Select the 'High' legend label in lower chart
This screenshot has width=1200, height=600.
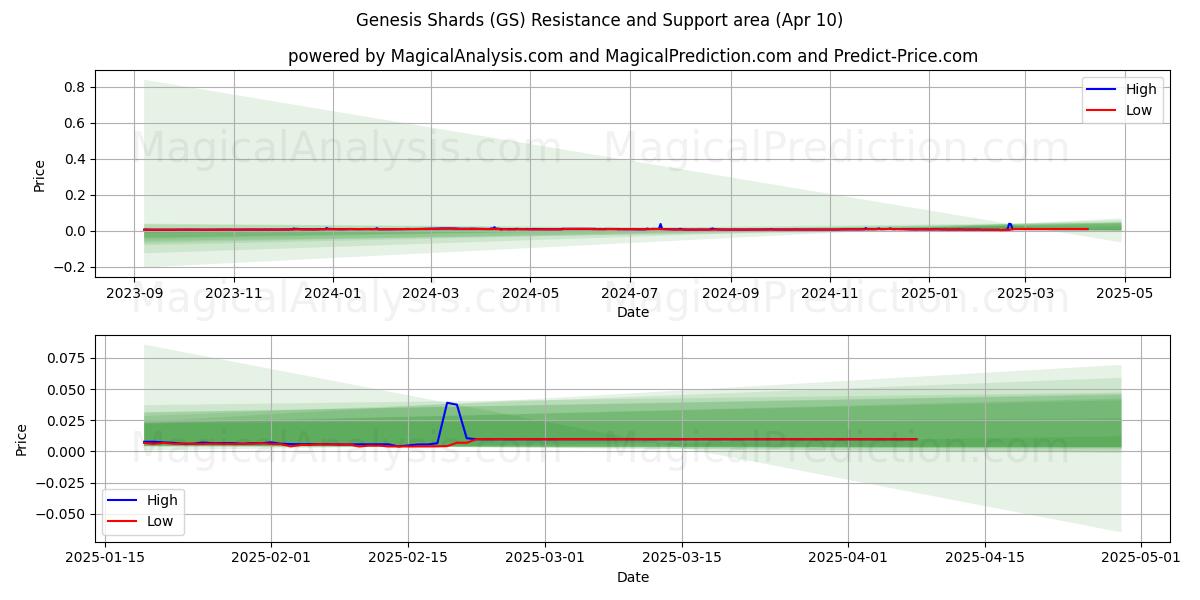[162, 500]
